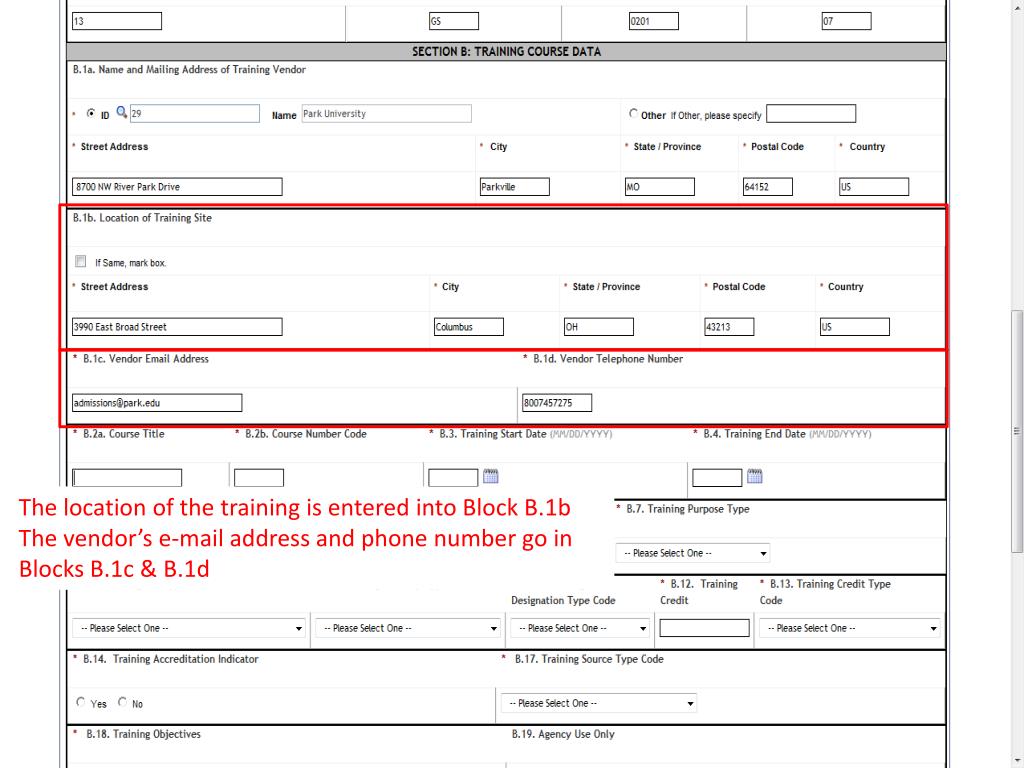Click the Vendor Telephone Number field 8007457275
Viewport: 1024px width, 768px height.
click(x=557, y=403)
